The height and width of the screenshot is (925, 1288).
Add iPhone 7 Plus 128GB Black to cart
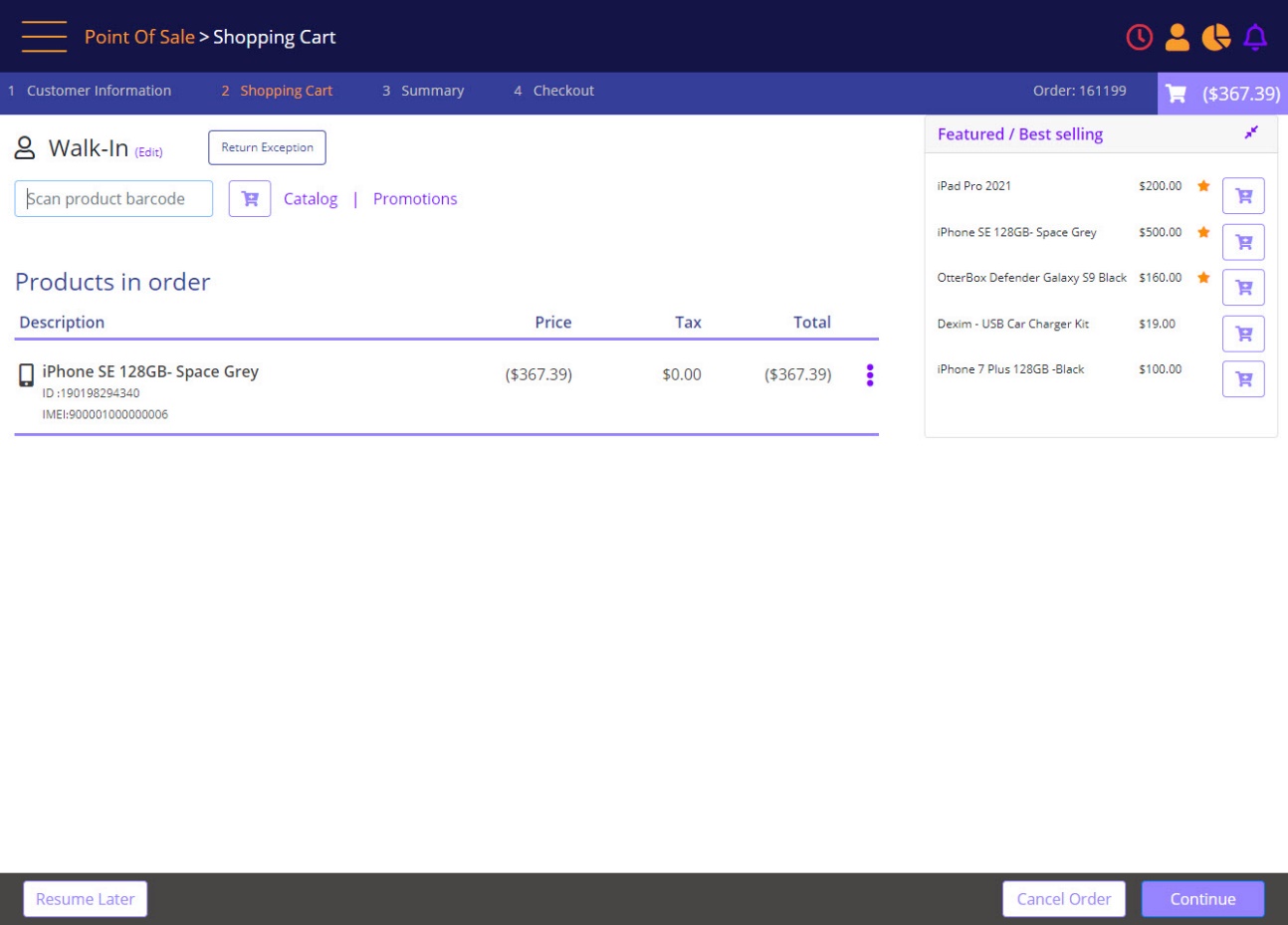coord(1243,379)
